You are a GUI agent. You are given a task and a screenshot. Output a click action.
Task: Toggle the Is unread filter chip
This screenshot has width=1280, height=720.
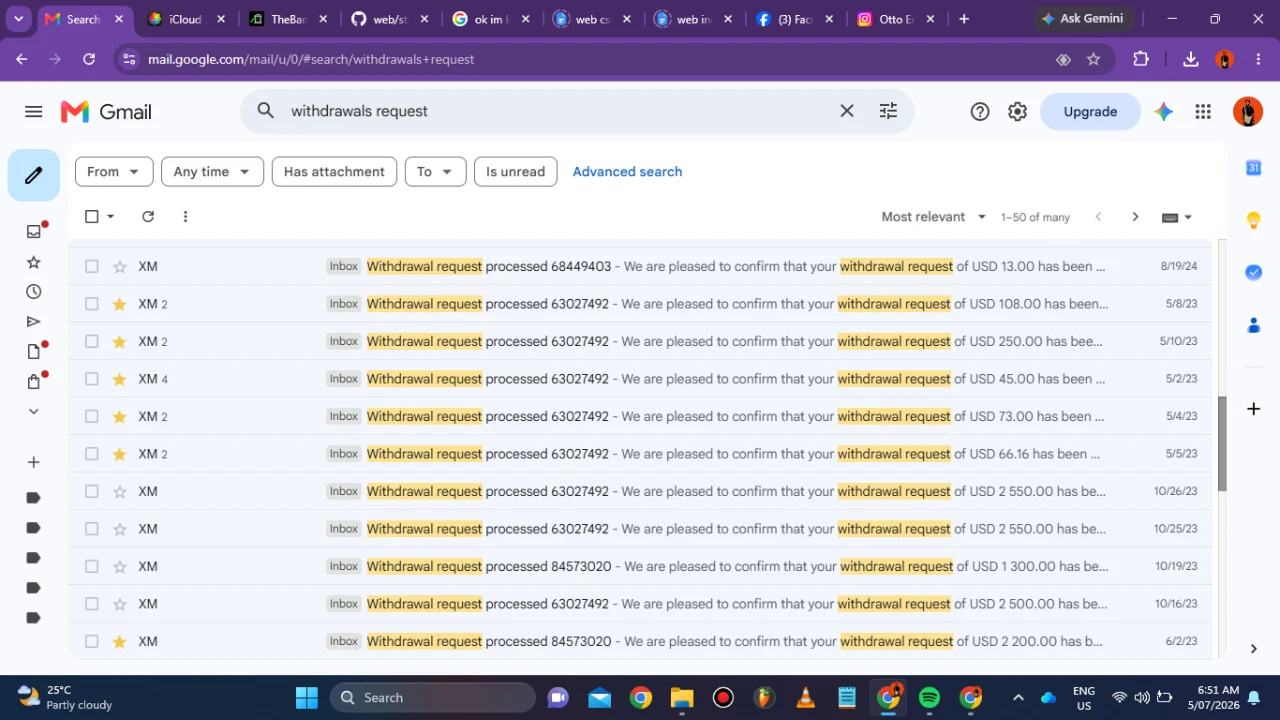pyautogui.click(x=515, y=171)
